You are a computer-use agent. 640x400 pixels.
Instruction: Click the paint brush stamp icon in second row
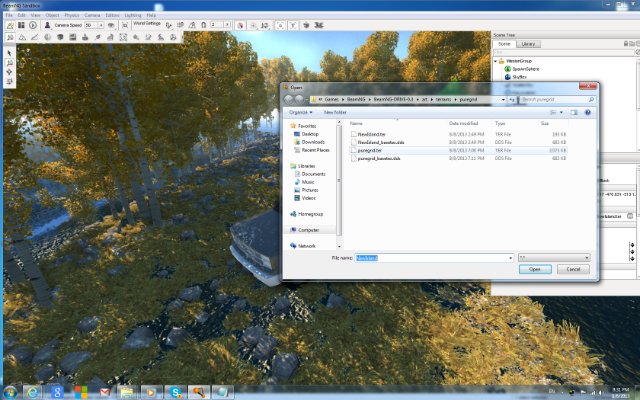[x=85, y=37]
